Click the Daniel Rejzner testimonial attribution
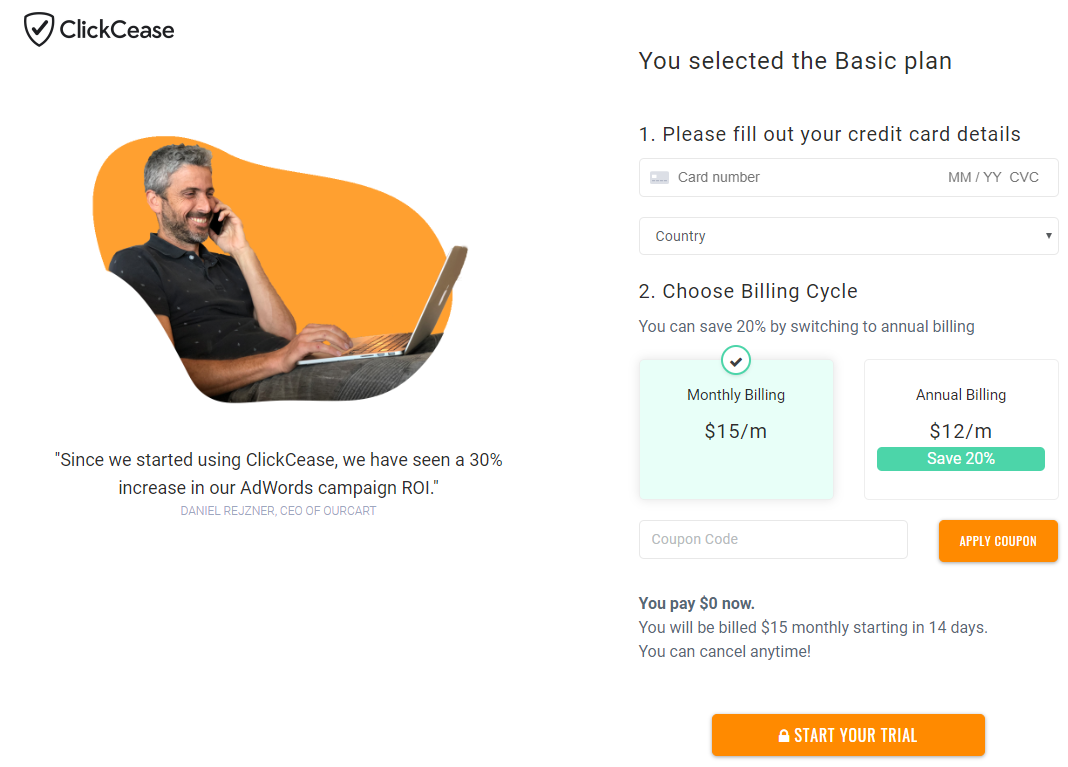This screenshot has width=1068, height=767. point(278,511)
